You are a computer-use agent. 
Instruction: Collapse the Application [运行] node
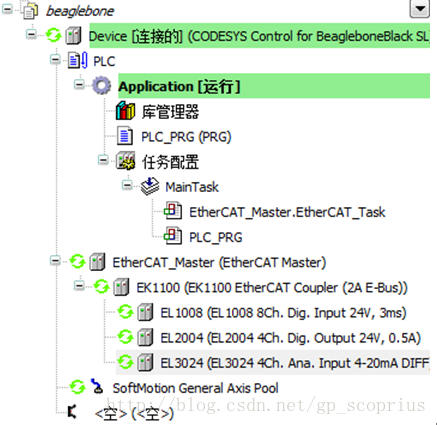point(79,84)
